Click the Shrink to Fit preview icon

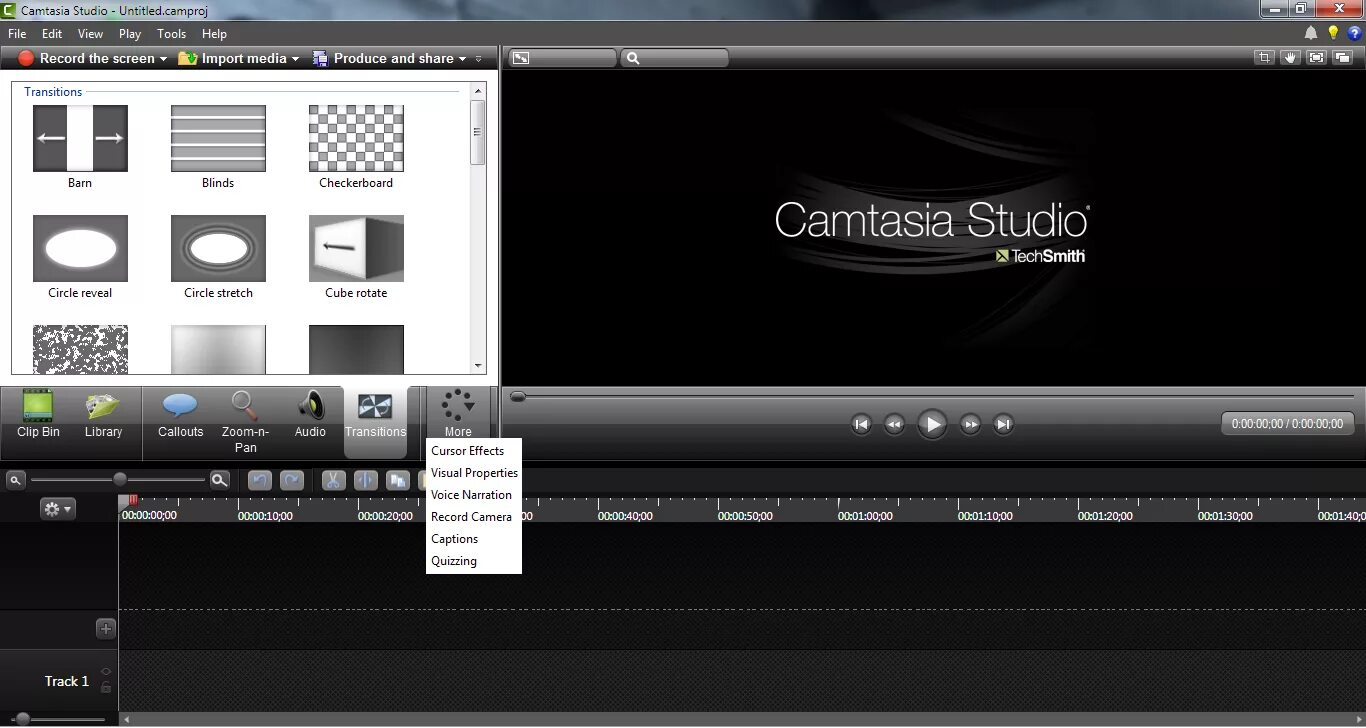coord(1315,58)
